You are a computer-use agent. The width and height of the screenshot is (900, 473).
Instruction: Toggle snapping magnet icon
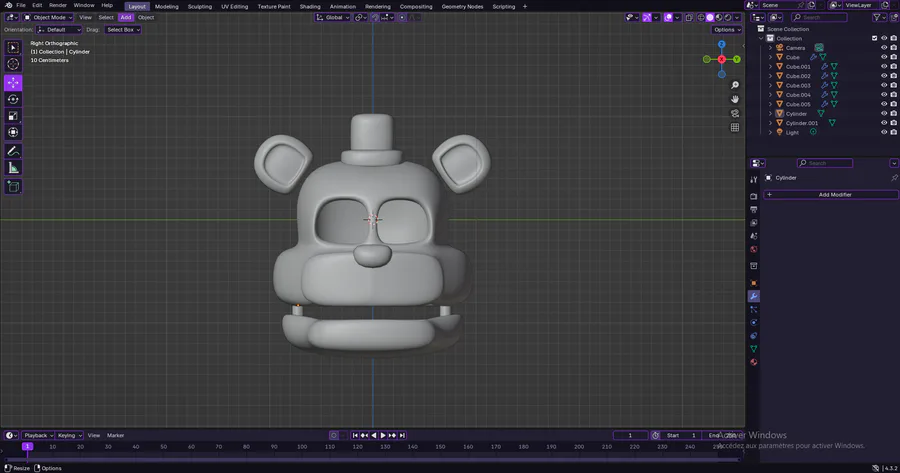(374, 17)
